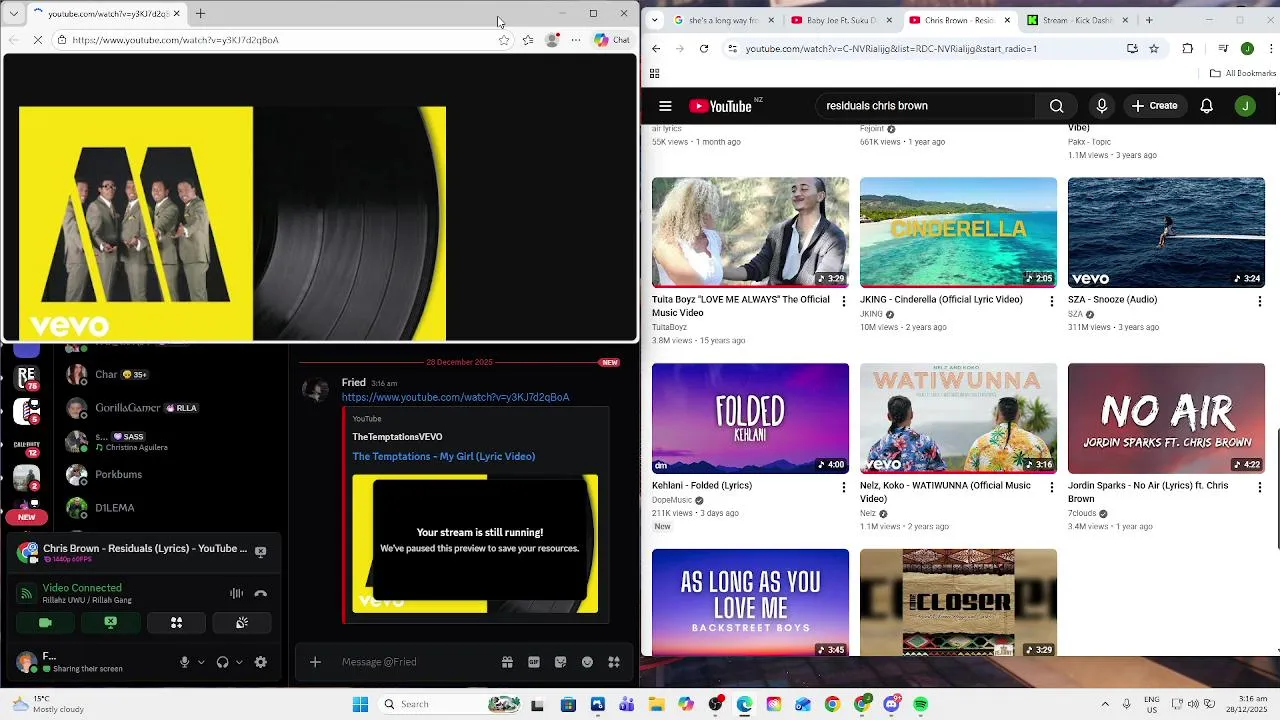The width and height of the screenshot is (1280, 720).
Task: Stop page loading in Edge window
Action: point(38,40)
